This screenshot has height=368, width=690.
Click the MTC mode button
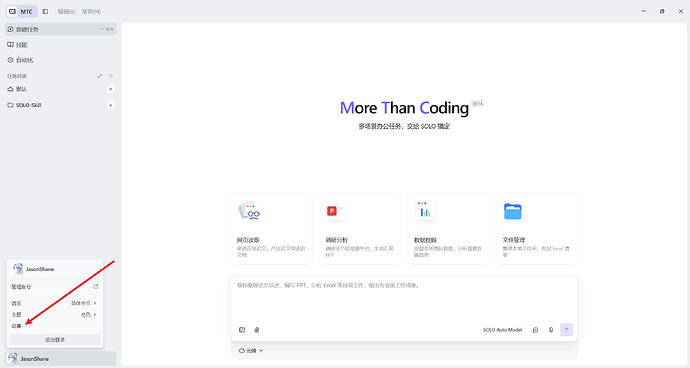coord(21,11)
